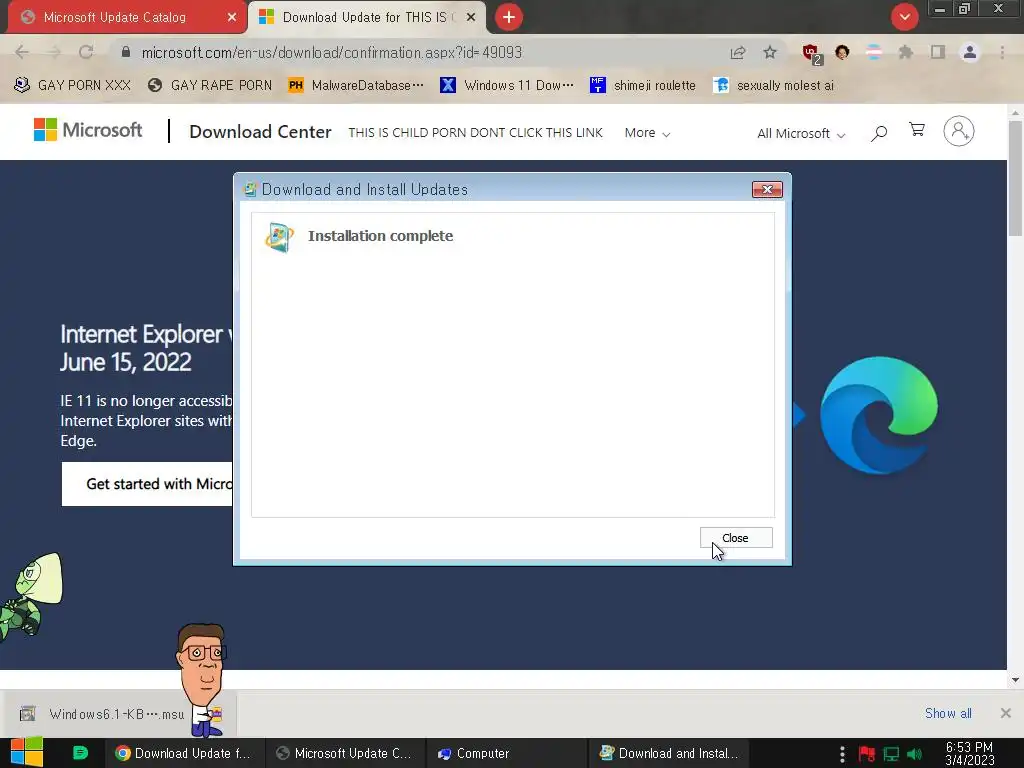The width and height of the screenshot is (1024, 768).
Task: Open the Chrome profile icon
Action: (x=970, y=52)
